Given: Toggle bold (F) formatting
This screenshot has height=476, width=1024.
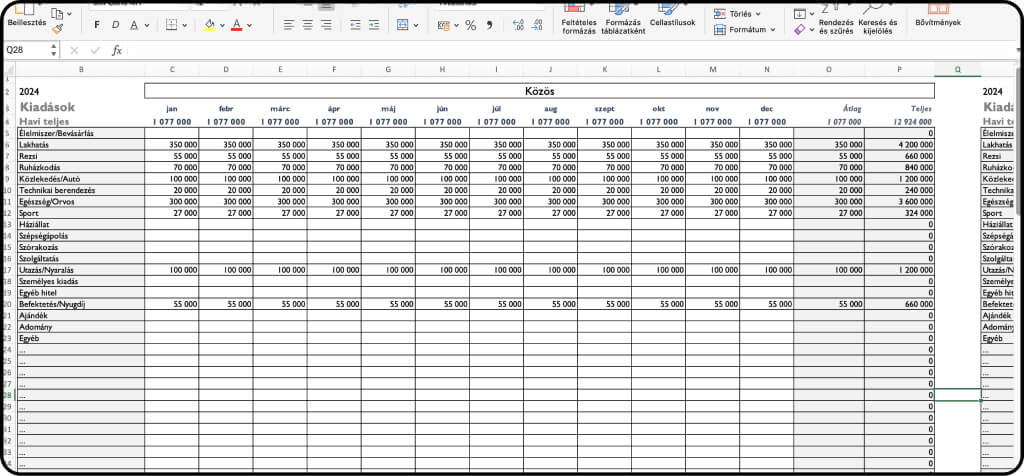Looking at the screenshot, I should 97,25.
